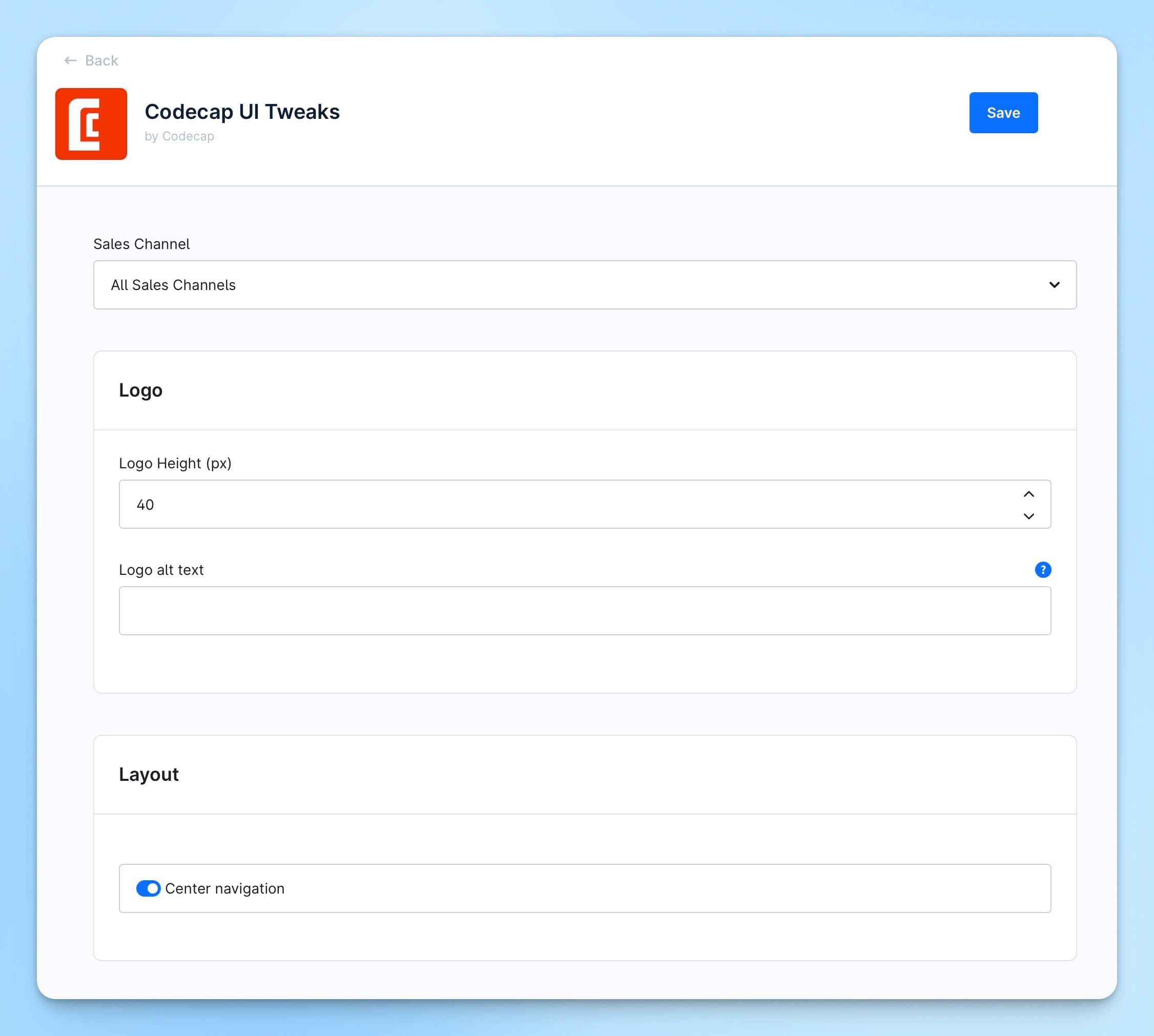
Task: Click the Logo Height (px) label
Action: (x=175, y=463)
